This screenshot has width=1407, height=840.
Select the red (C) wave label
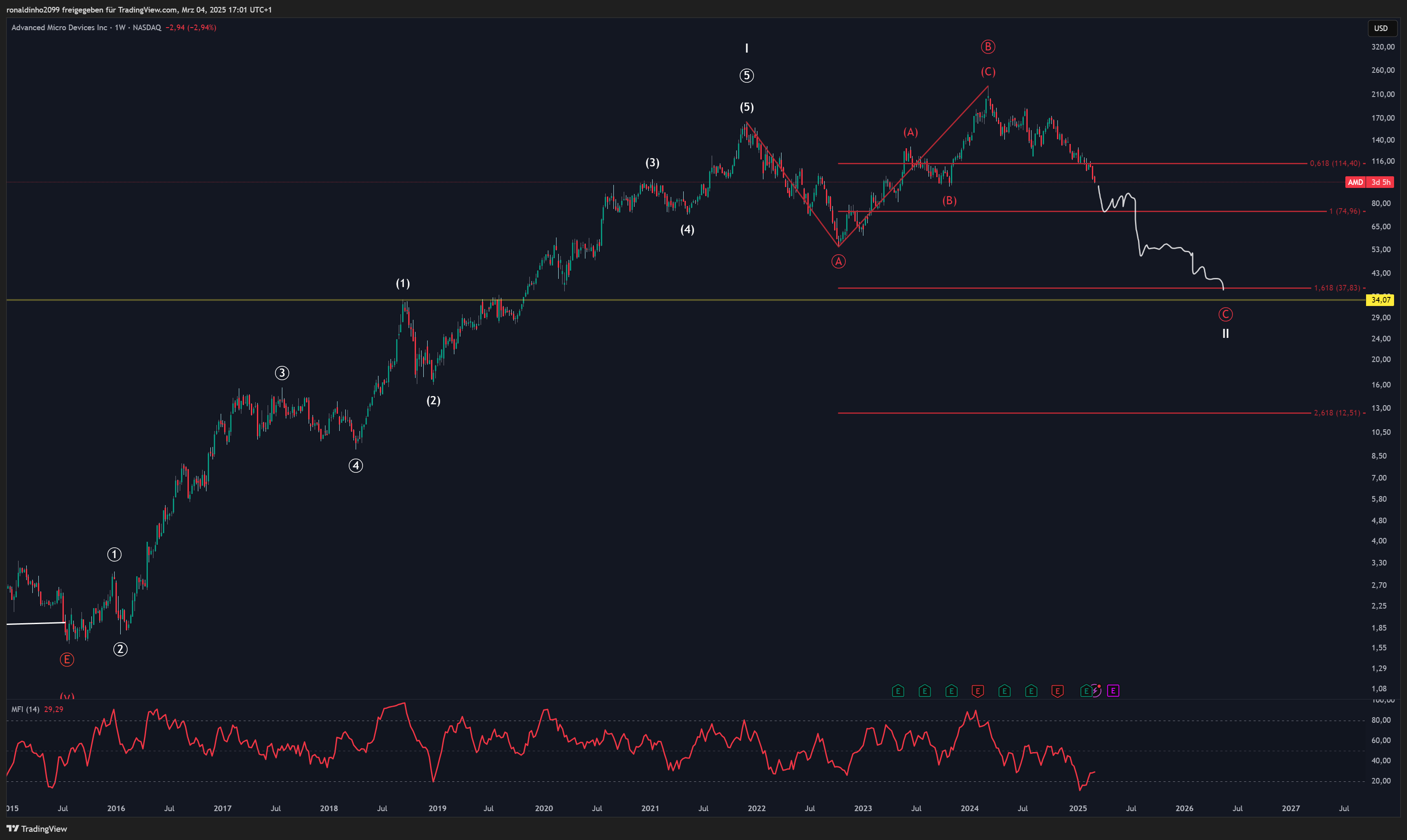click(988, 72)
